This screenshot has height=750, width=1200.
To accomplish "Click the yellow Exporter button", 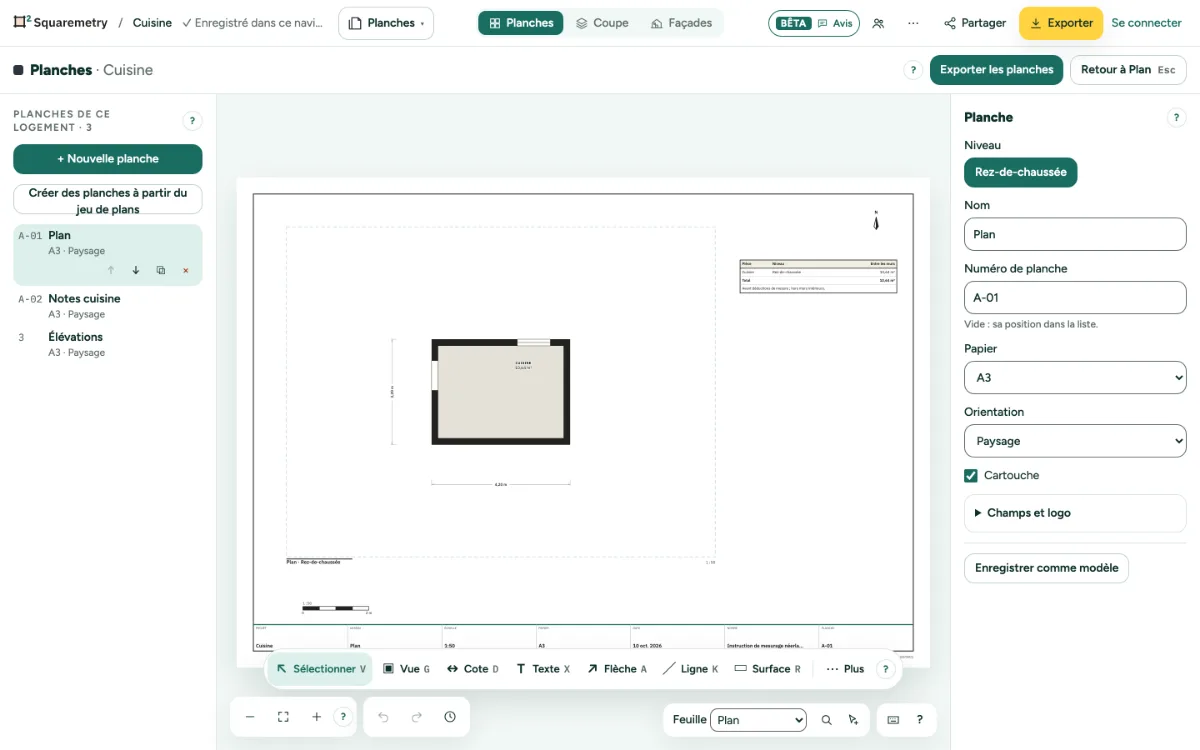I will pyautogui.click(x=1061, y=23).
